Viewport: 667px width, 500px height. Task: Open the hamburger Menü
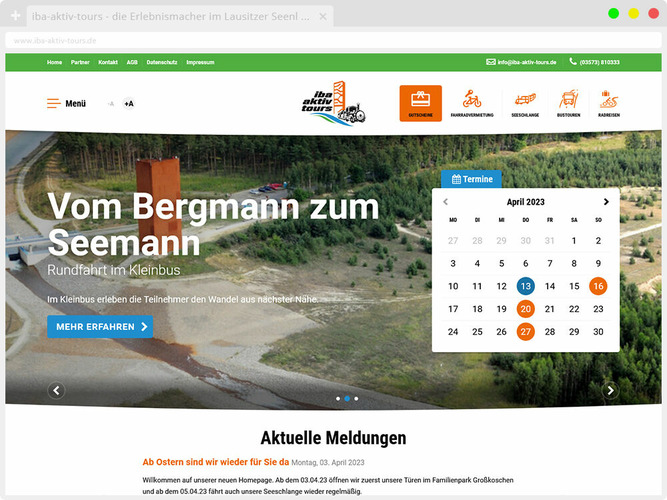pyautogui.click(x=66, y=103)
